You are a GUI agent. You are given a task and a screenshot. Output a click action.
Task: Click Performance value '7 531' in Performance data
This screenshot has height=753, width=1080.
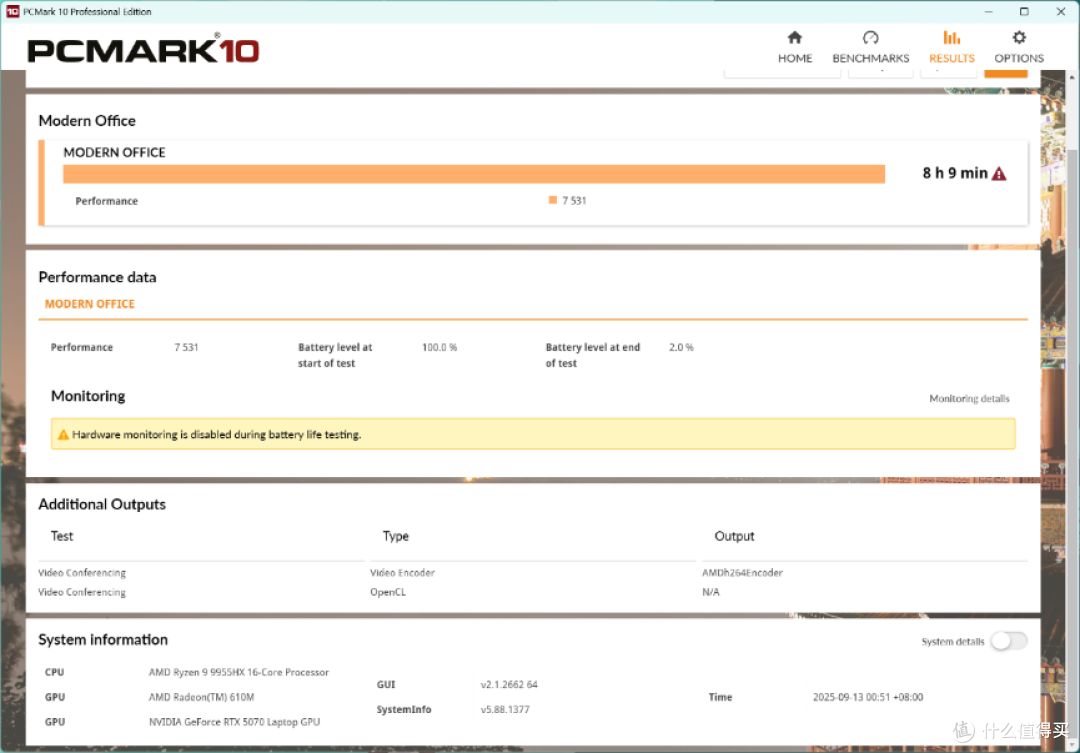[186, 347]
